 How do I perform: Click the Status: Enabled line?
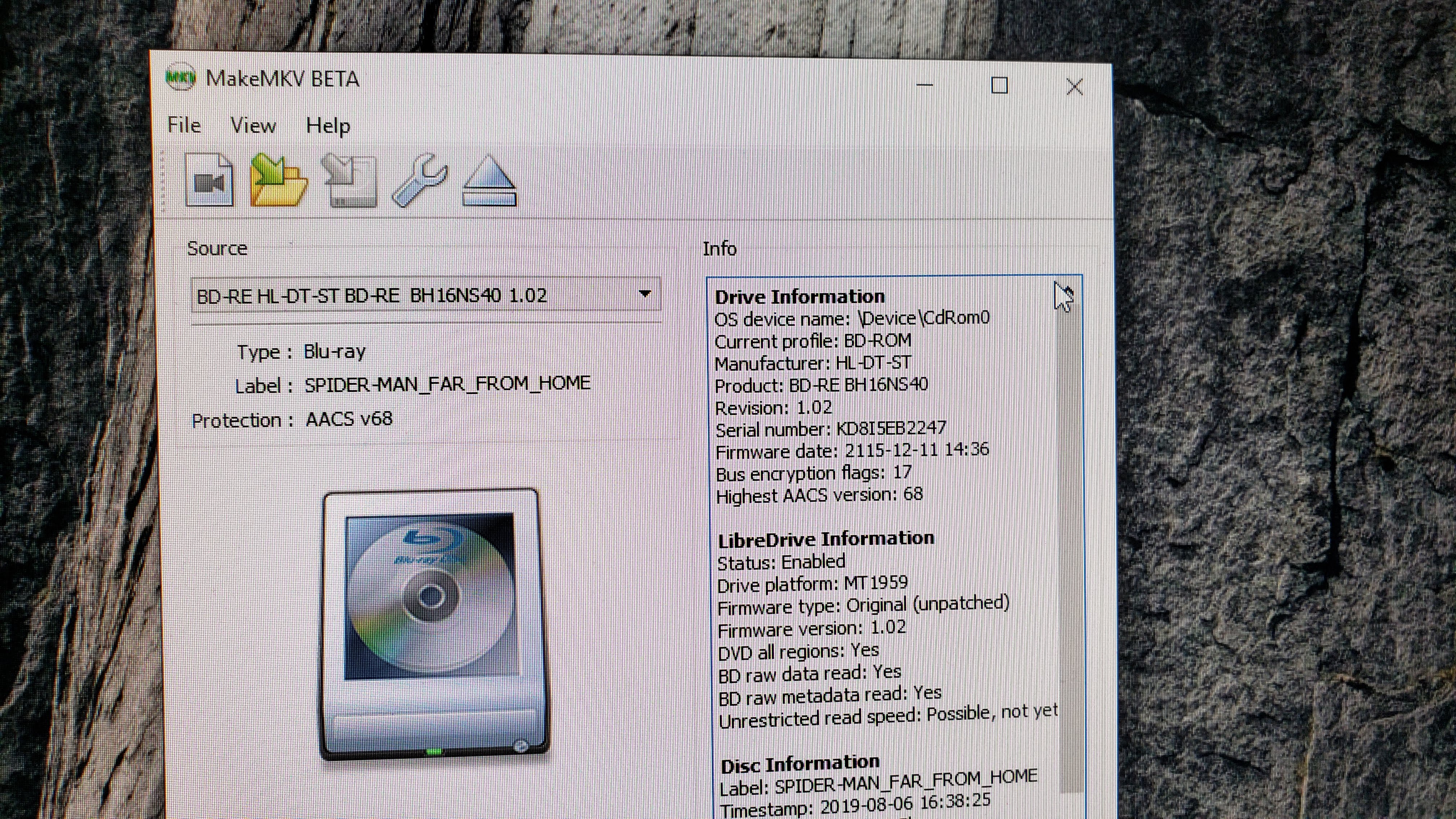[781, 562]
